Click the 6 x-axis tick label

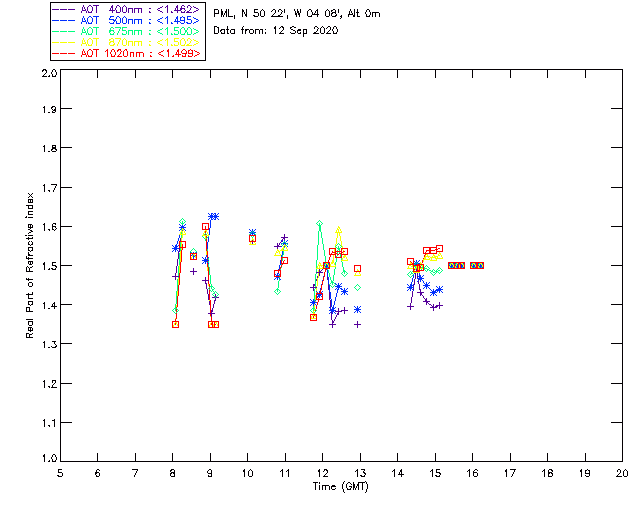coord(98,473)
